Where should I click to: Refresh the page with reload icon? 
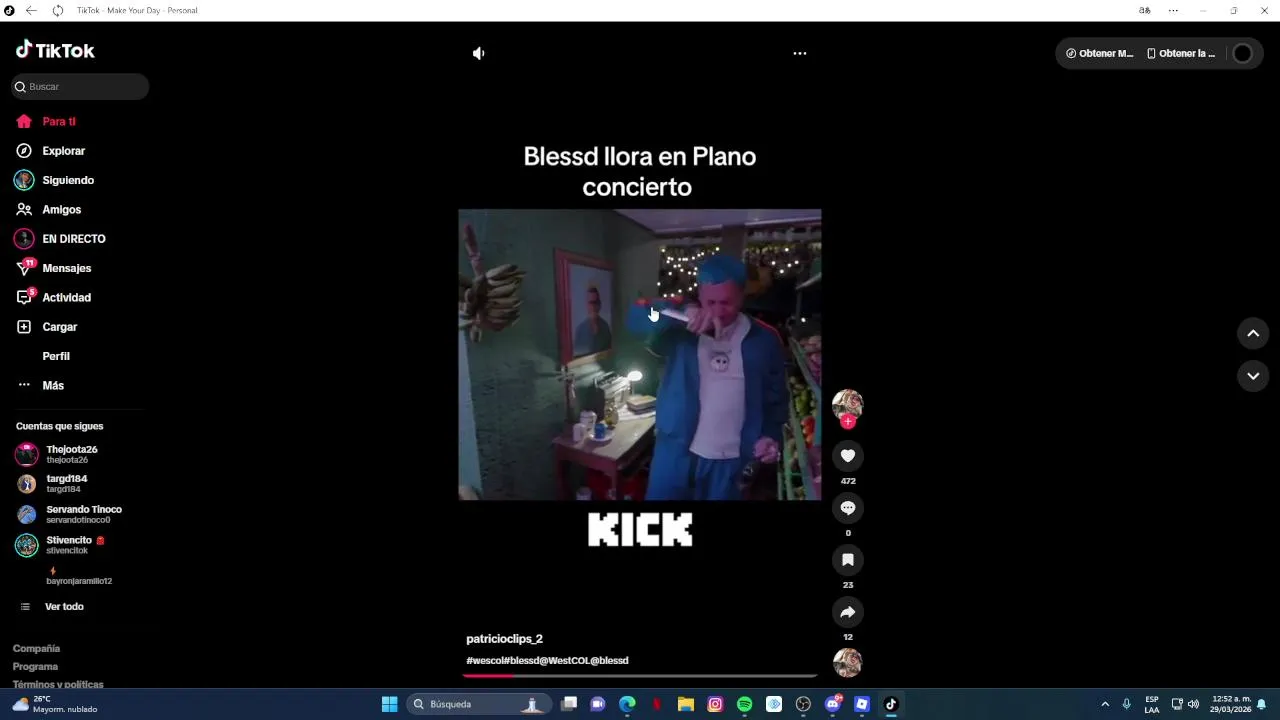coord(57,10)
